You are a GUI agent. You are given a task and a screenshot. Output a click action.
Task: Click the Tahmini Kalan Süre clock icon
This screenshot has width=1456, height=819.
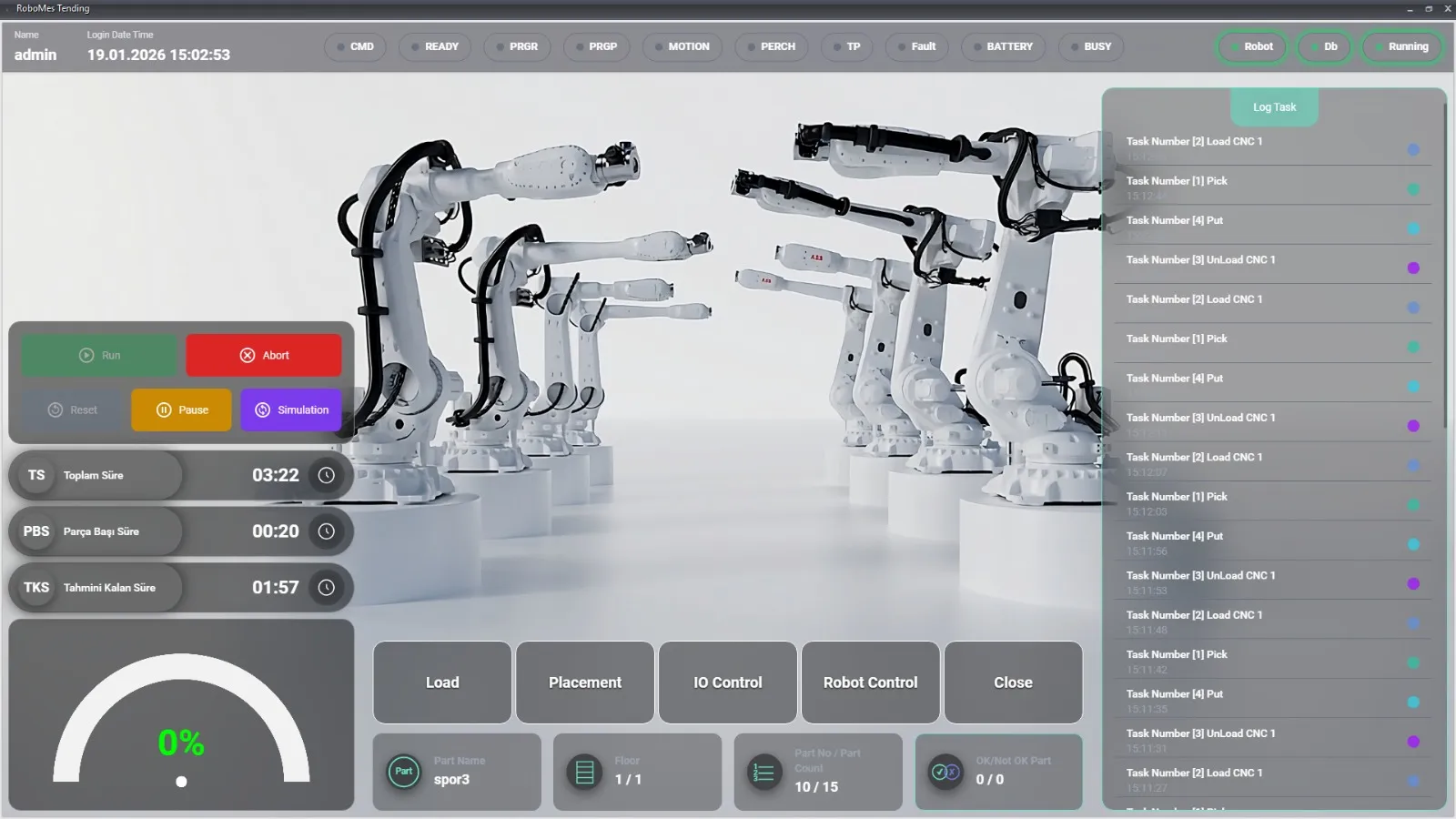pos(326,588)
